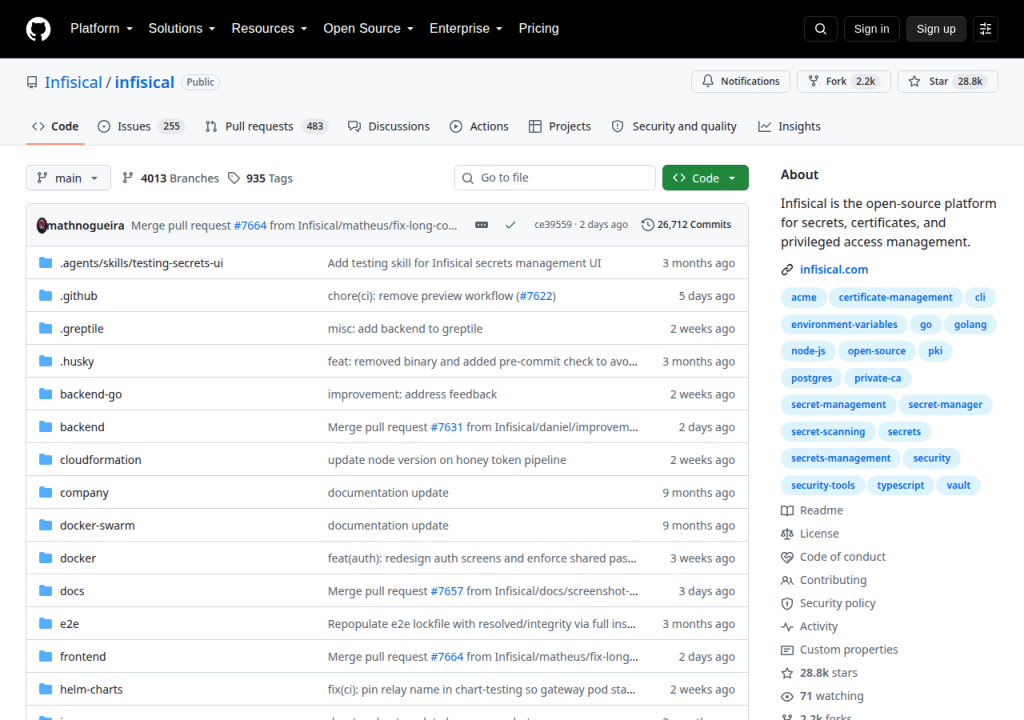This screenshot has height=720, width=1024.
Task: Open the Pricing link
Action: click(539, 29)
